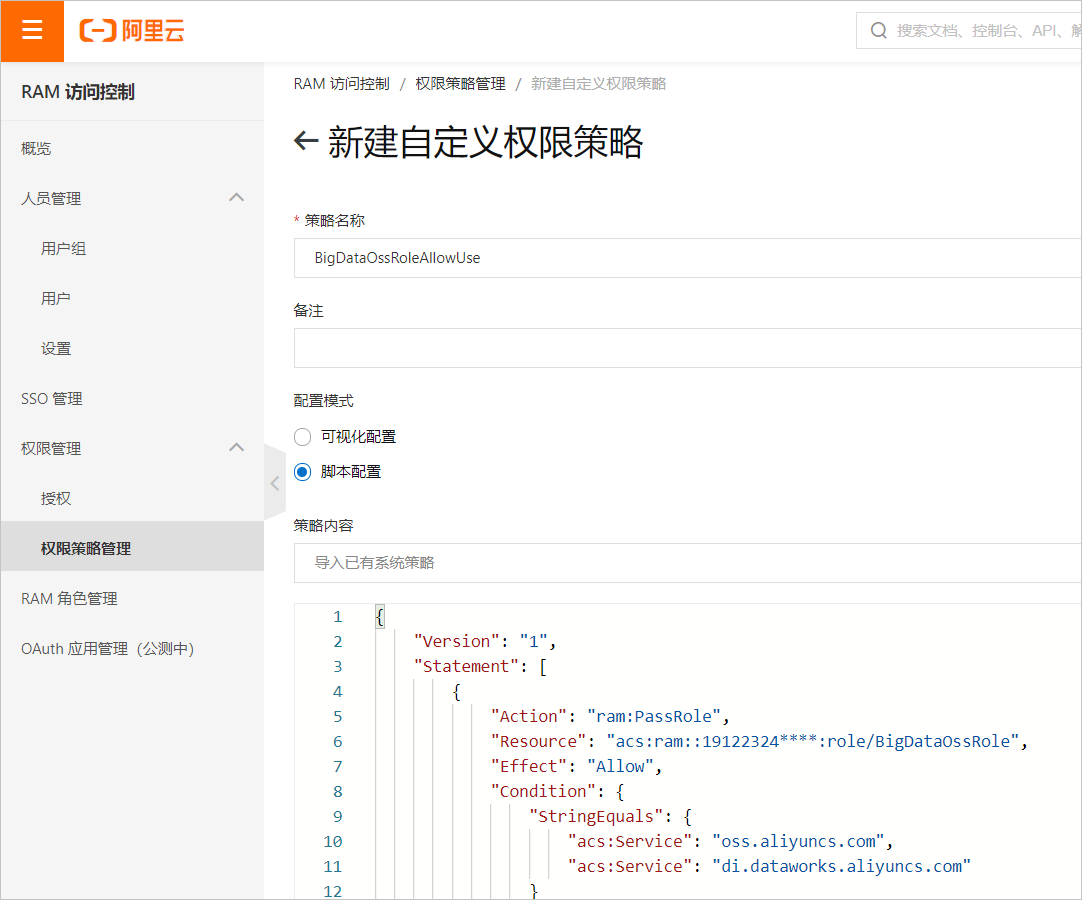Open the 导入已有系统策略 dropdown
Screen dimensions: 1082x900
687,562
